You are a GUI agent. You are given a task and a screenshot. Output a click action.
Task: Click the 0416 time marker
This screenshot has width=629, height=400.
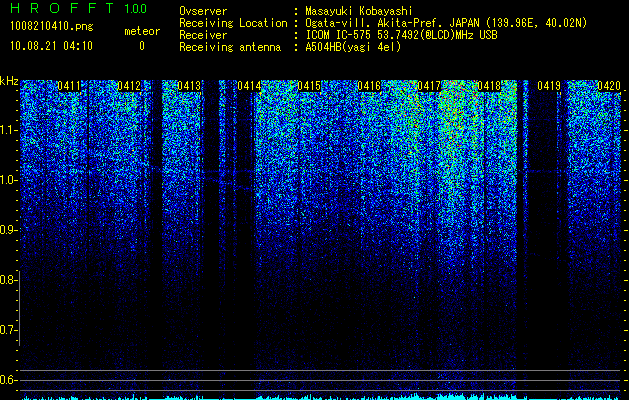369,86
